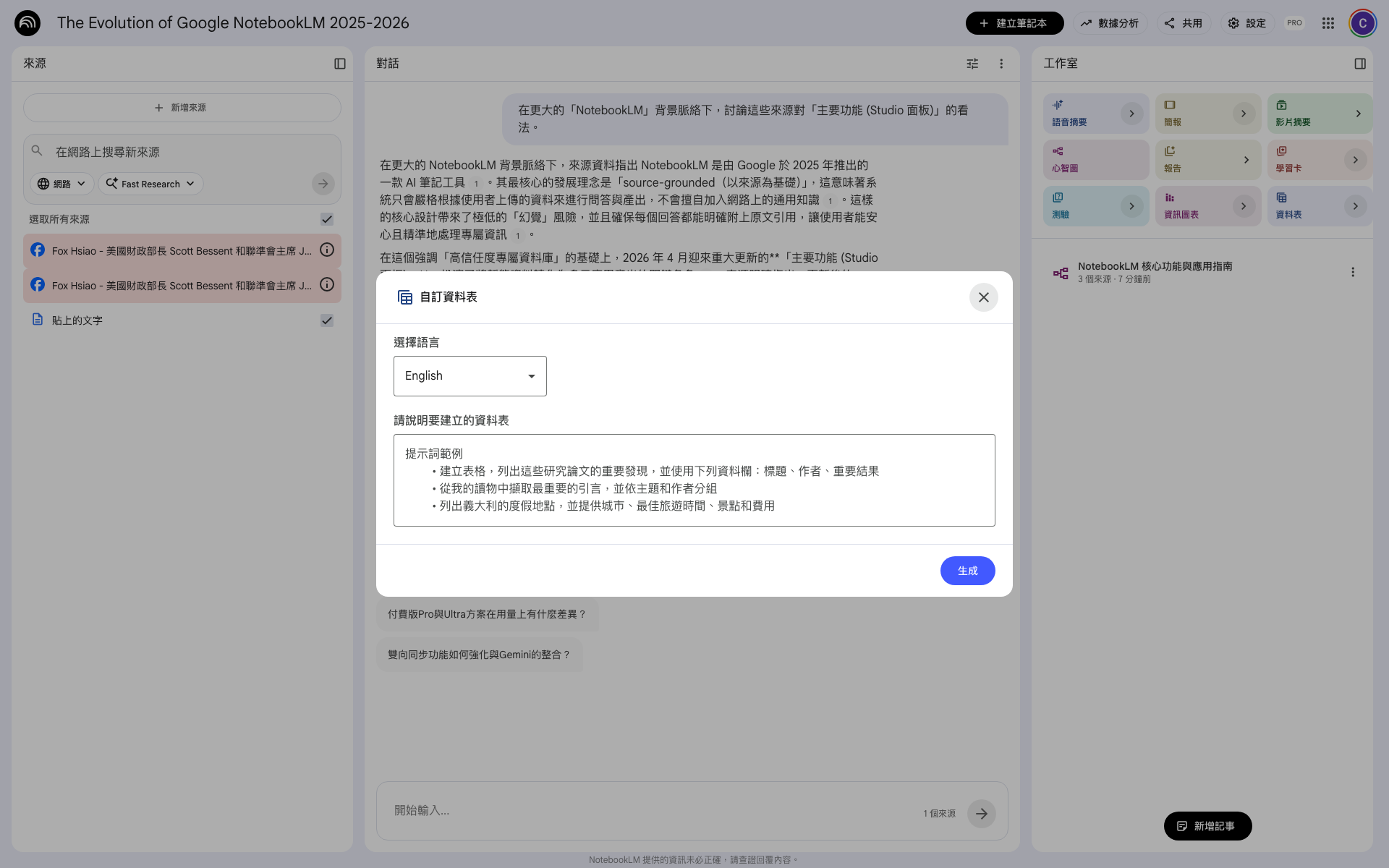Open the chat panel three-dot menu
This screenshot has height=868, width=1389.
coord(1001,64)
